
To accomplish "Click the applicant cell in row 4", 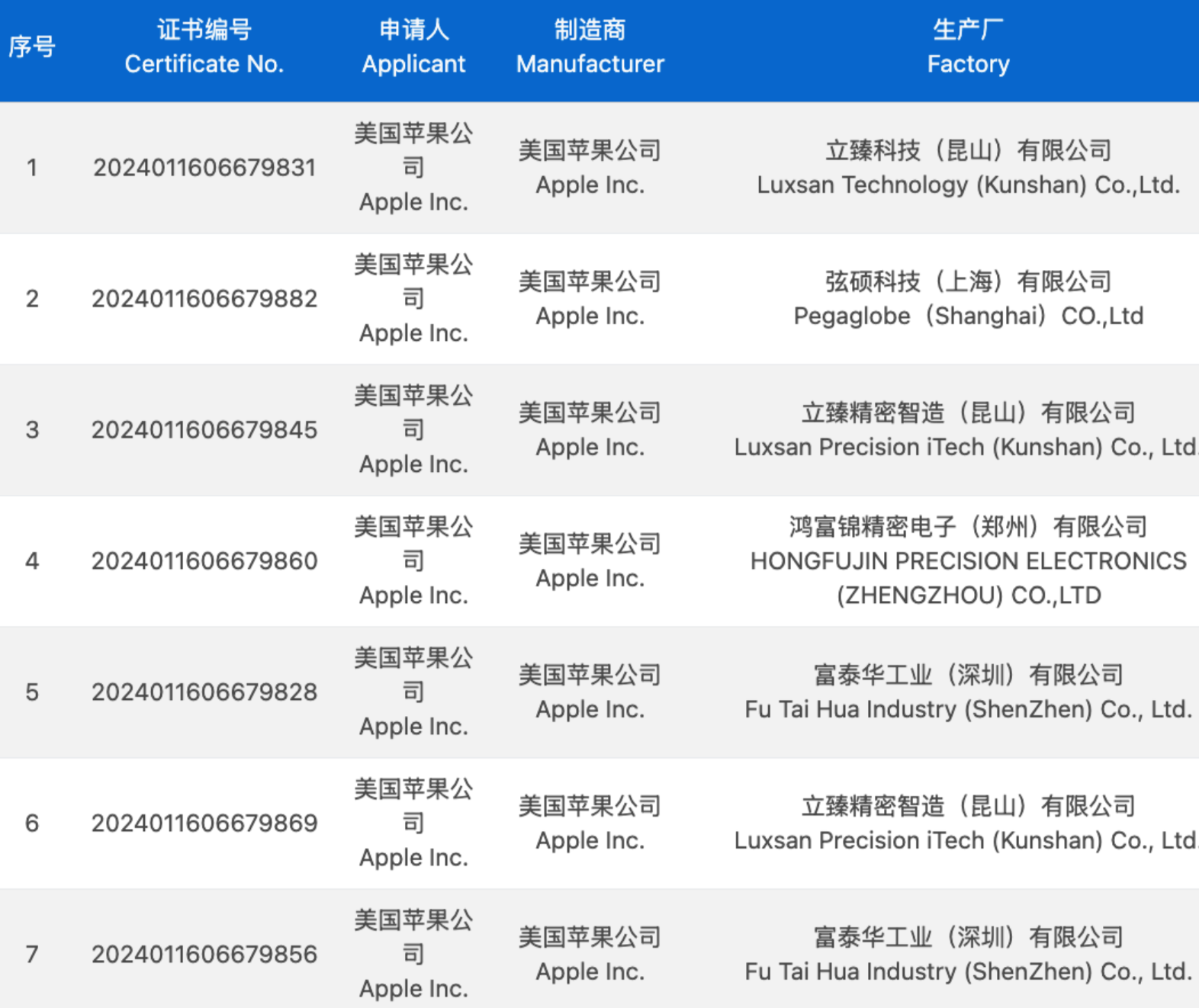I will coord(413,561).
